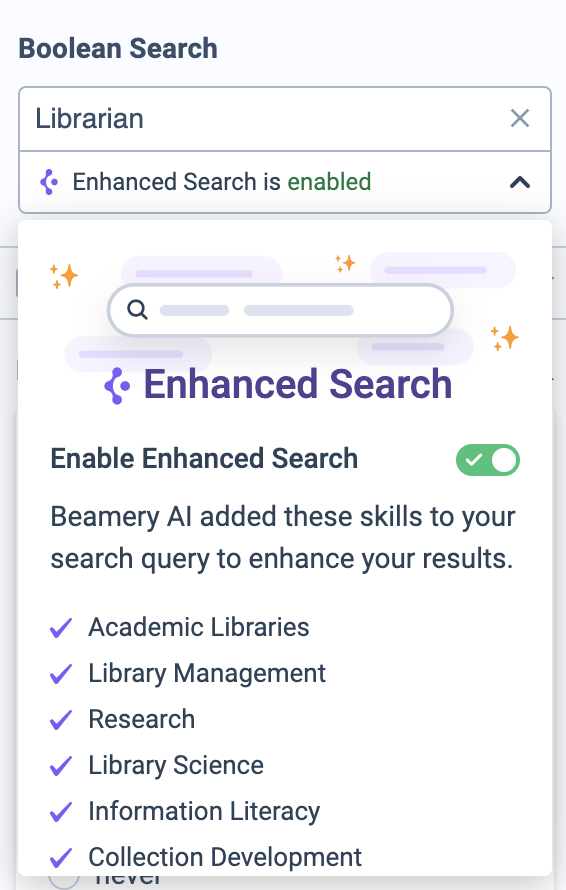Click checkmark beside Collection Development

pos(61,858)
